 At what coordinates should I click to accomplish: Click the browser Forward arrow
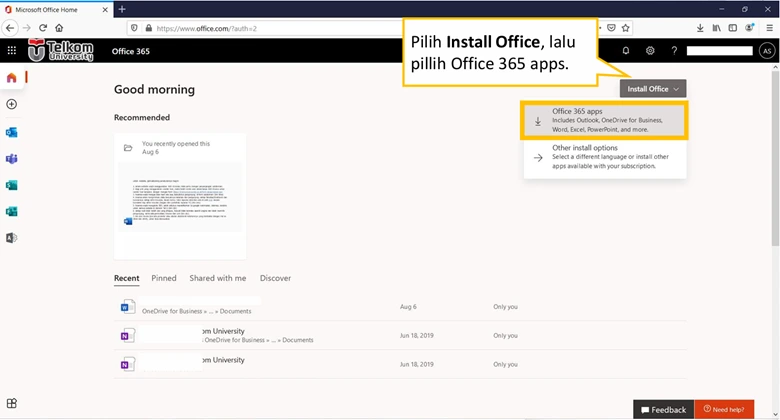[27, 28]
